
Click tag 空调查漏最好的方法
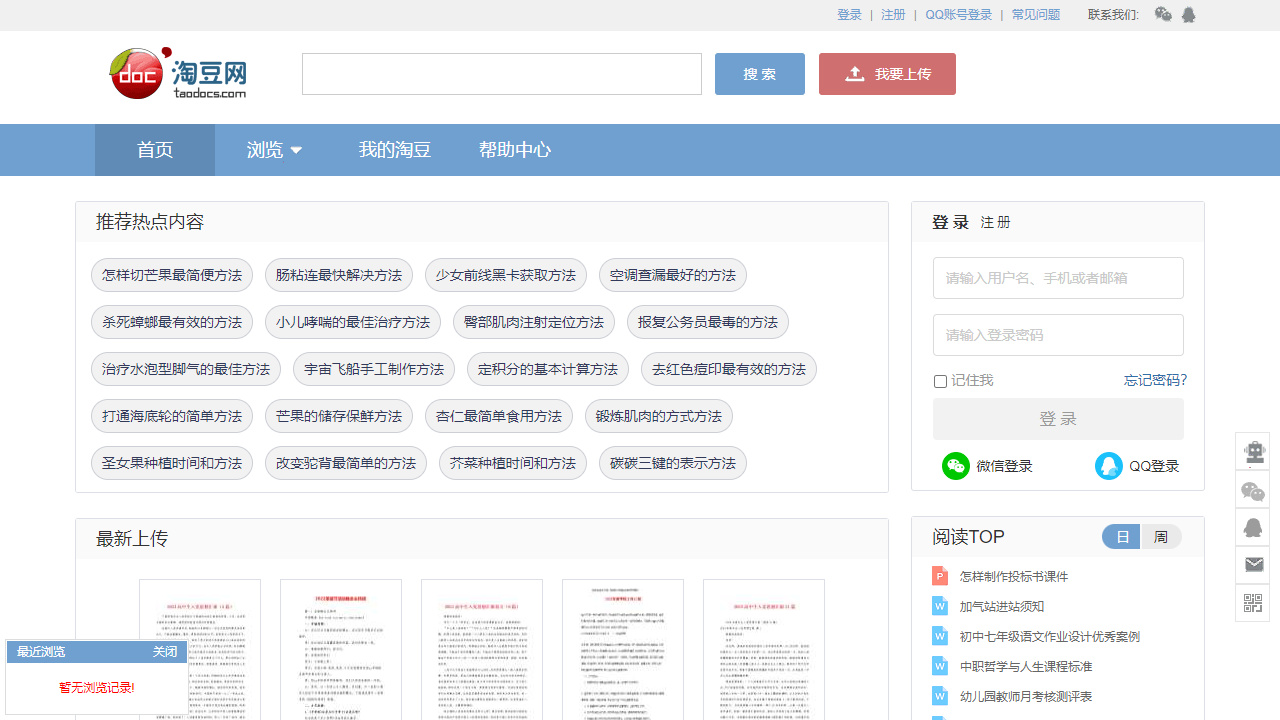pyautogui.click(x=673, y=275)
